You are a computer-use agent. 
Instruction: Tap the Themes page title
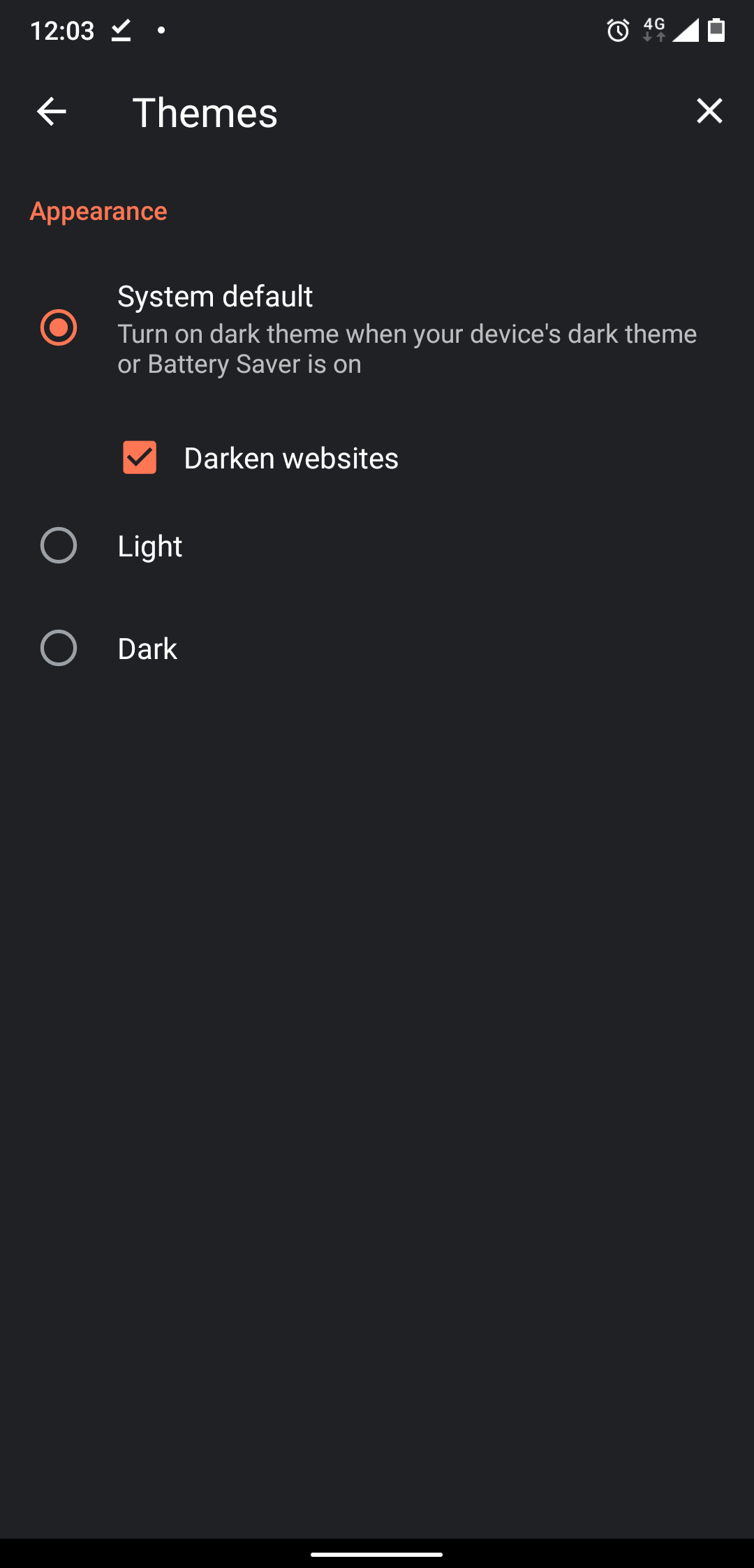coord(205,112)
